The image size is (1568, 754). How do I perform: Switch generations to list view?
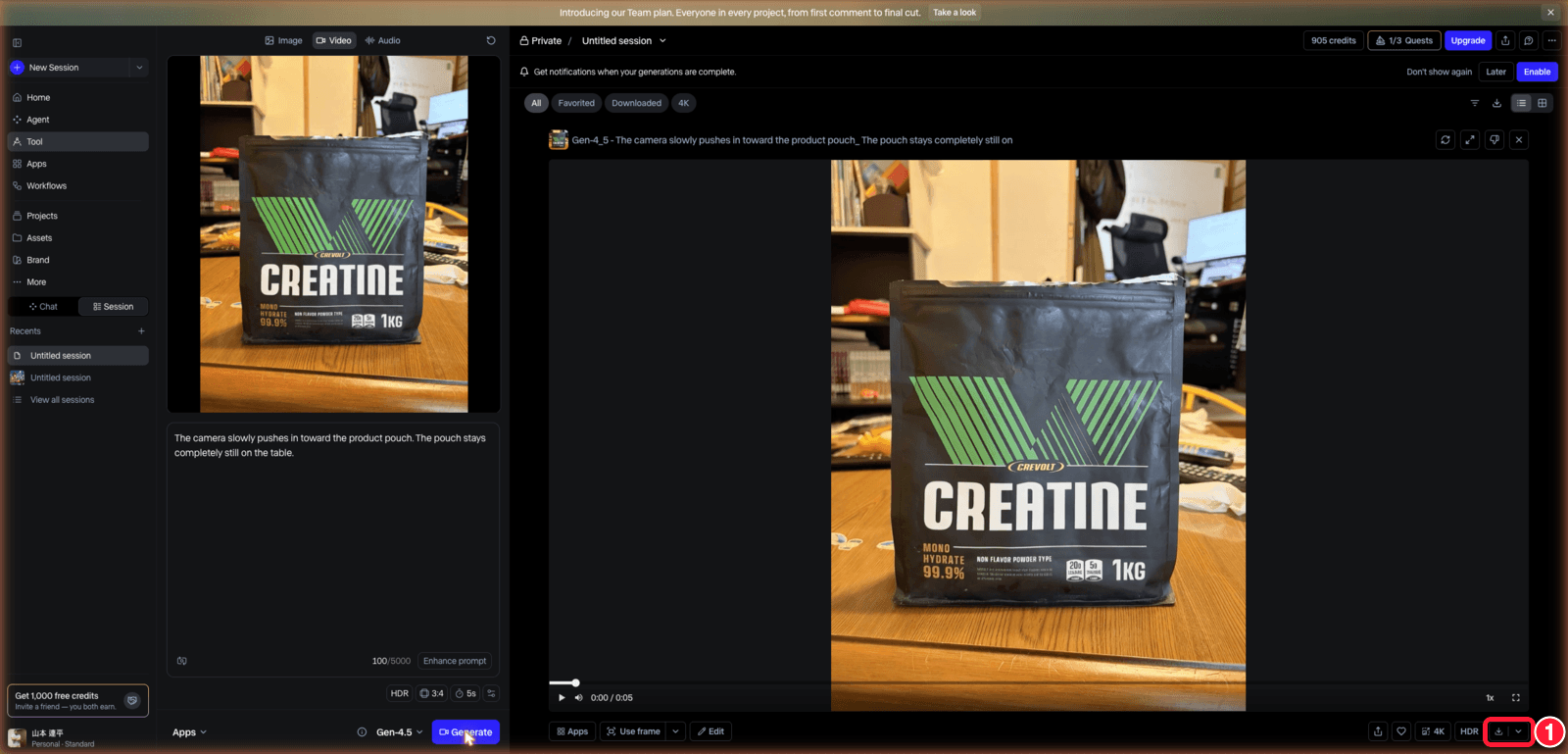1521,103
